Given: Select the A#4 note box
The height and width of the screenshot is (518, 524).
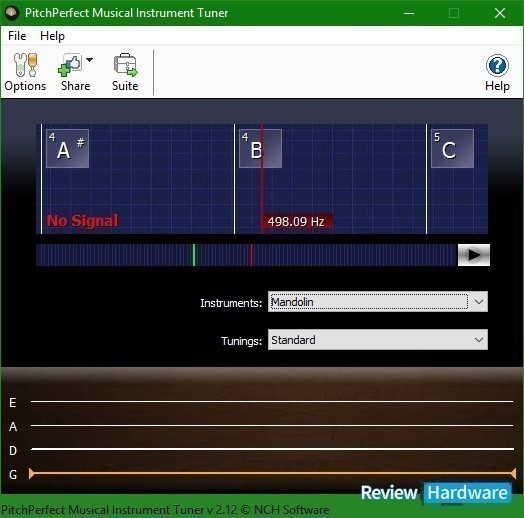Looking at the screenshot, I should click(x=68, y=148).
